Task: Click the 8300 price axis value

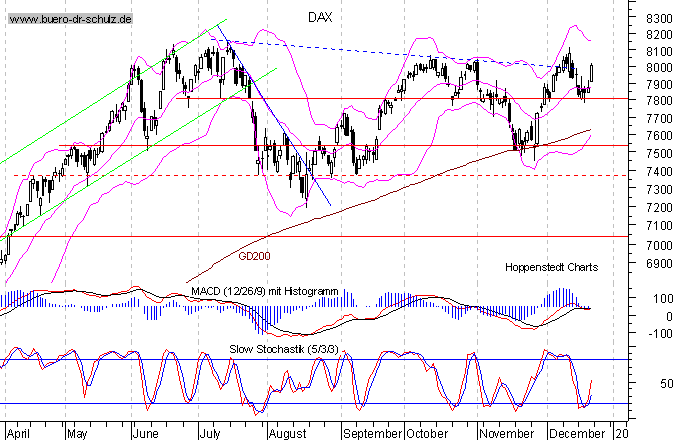Action: point(660,19)
